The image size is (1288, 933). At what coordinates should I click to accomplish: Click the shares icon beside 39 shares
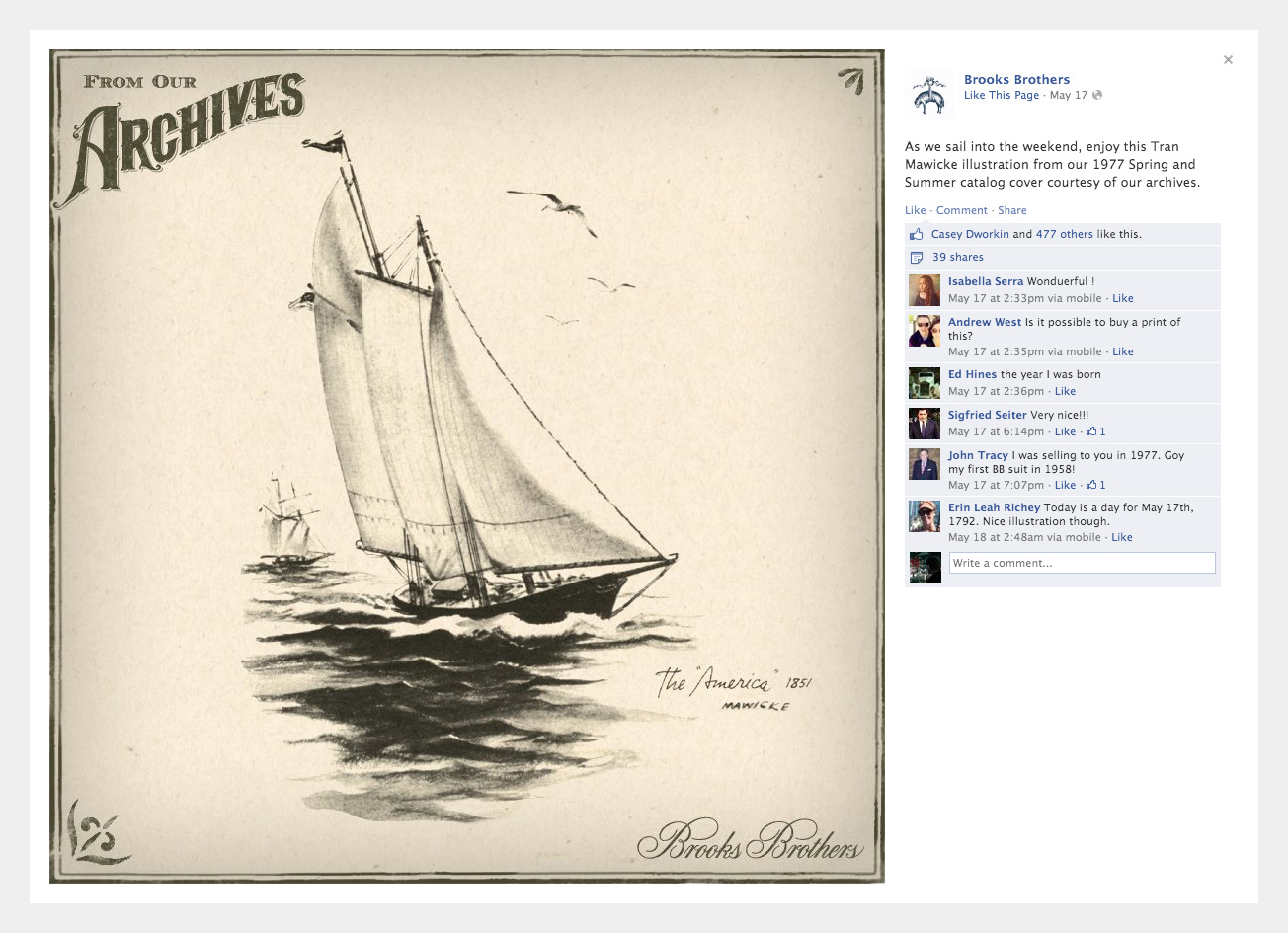[916, 258]
